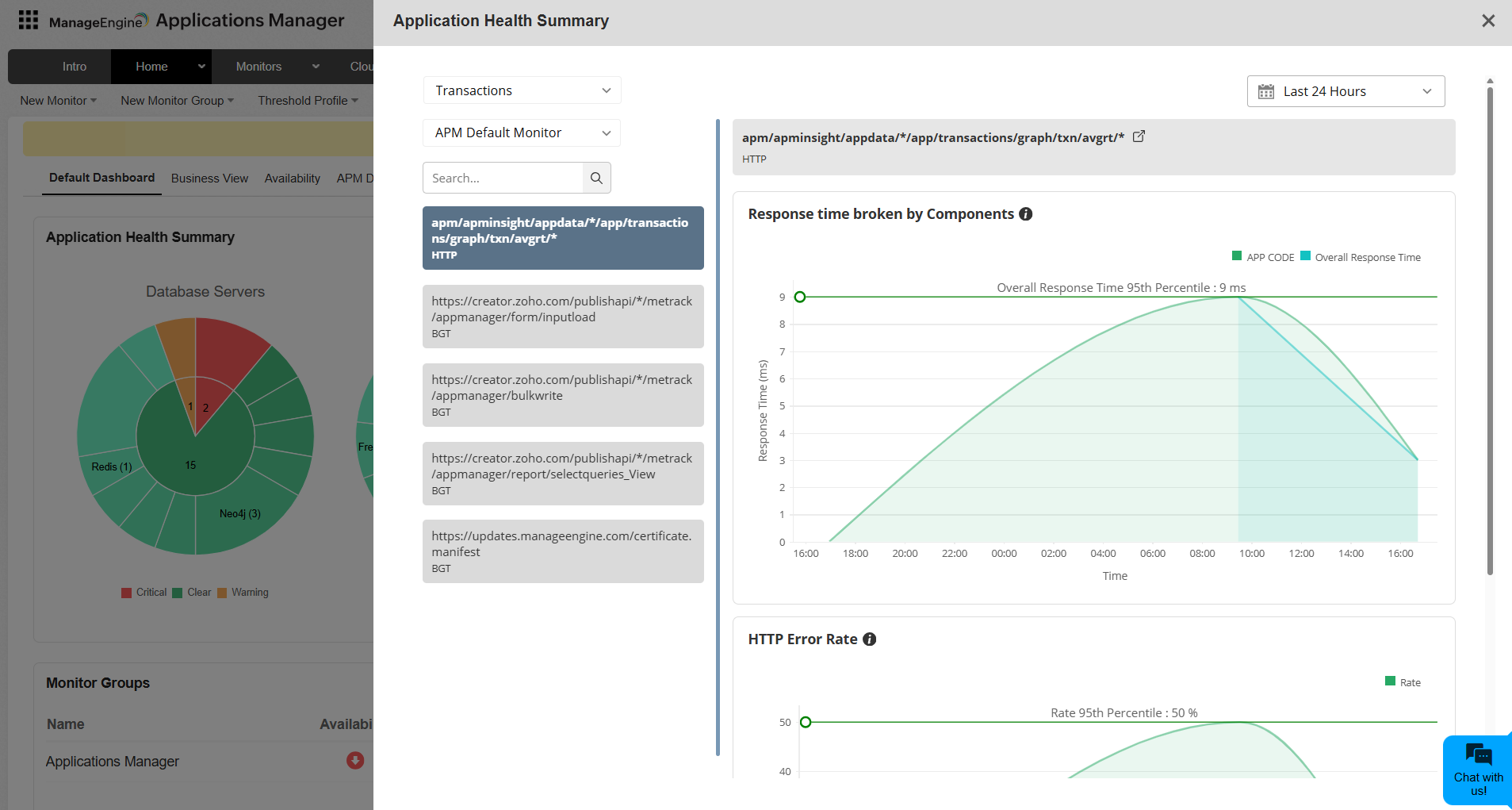
Task: Open the APM Default Monitor dropdown
Action: coord(520,132)
